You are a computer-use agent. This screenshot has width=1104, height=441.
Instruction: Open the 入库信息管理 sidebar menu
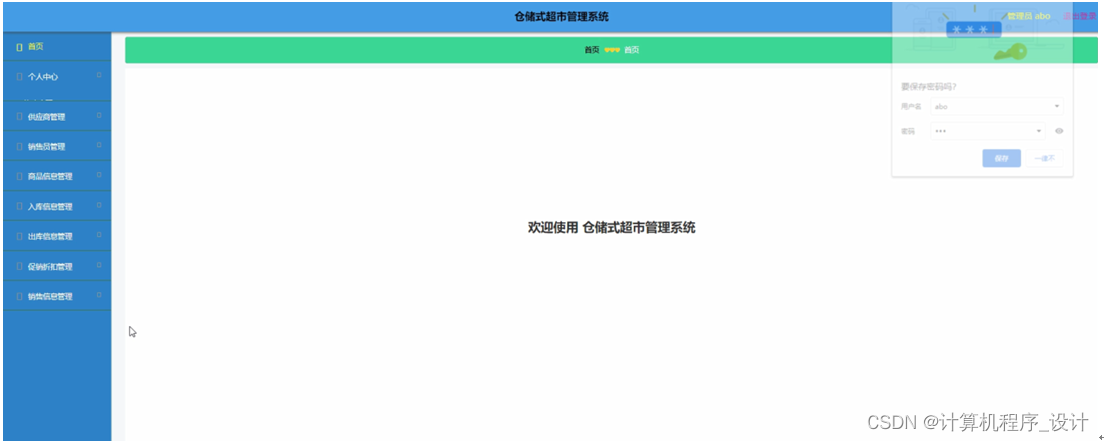(57, 206)
